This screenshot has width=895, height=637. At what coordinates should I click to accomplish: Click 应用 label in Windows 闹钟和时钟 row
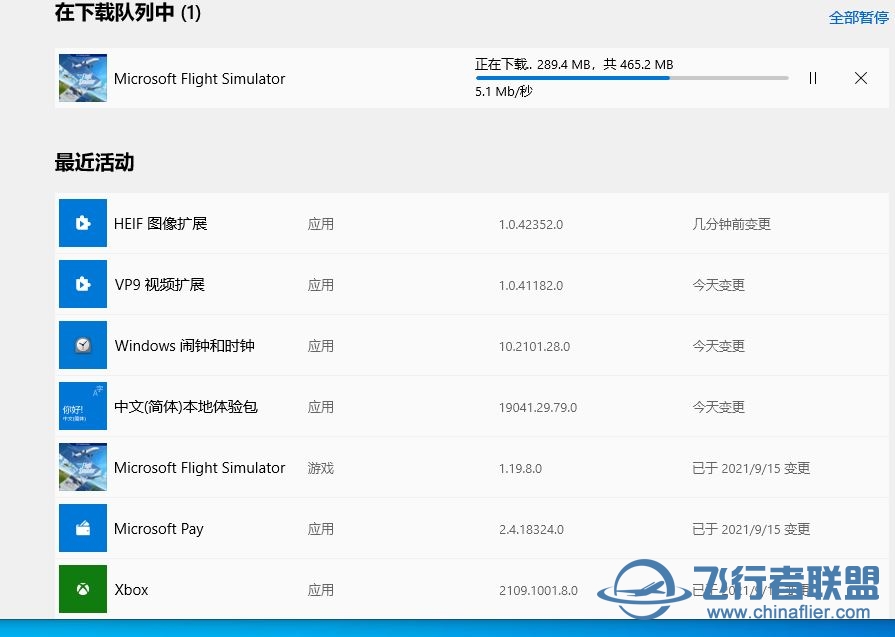coord(320,346)
